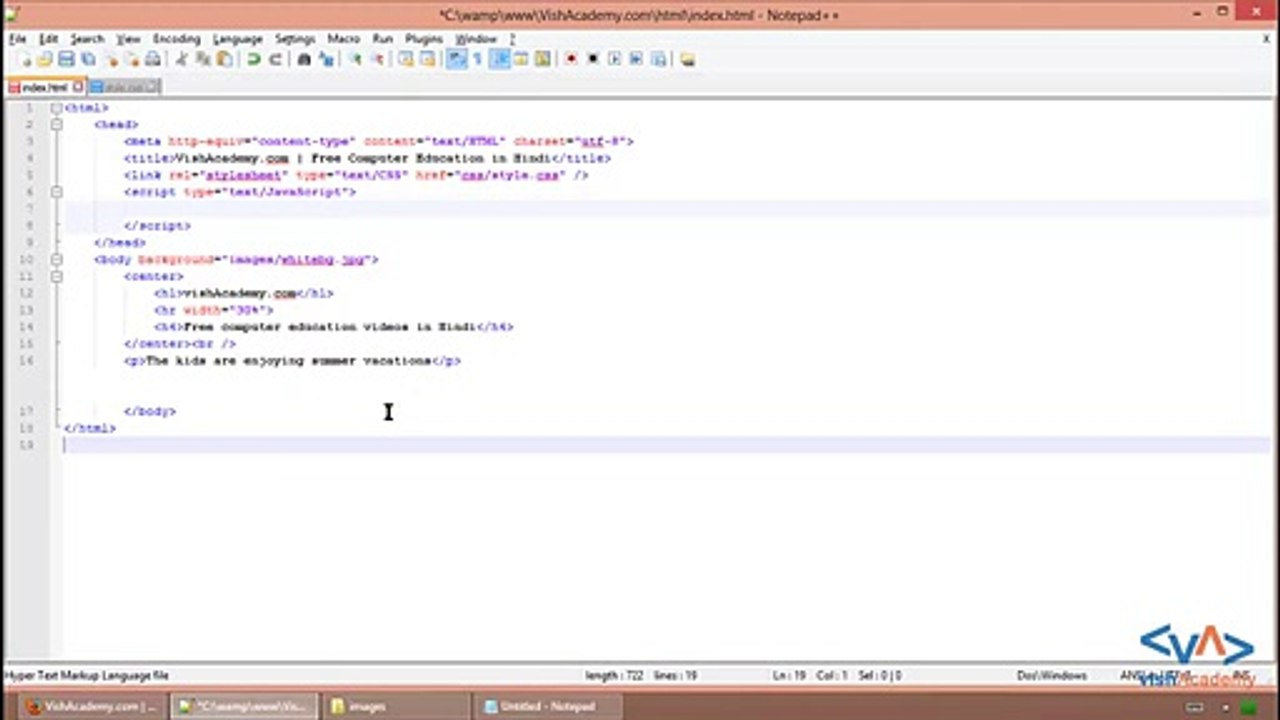Image resolution: width=1280 pixels, height=720 pixels.
Task: Undo last edit with green arrow
Action: [253, 59]
